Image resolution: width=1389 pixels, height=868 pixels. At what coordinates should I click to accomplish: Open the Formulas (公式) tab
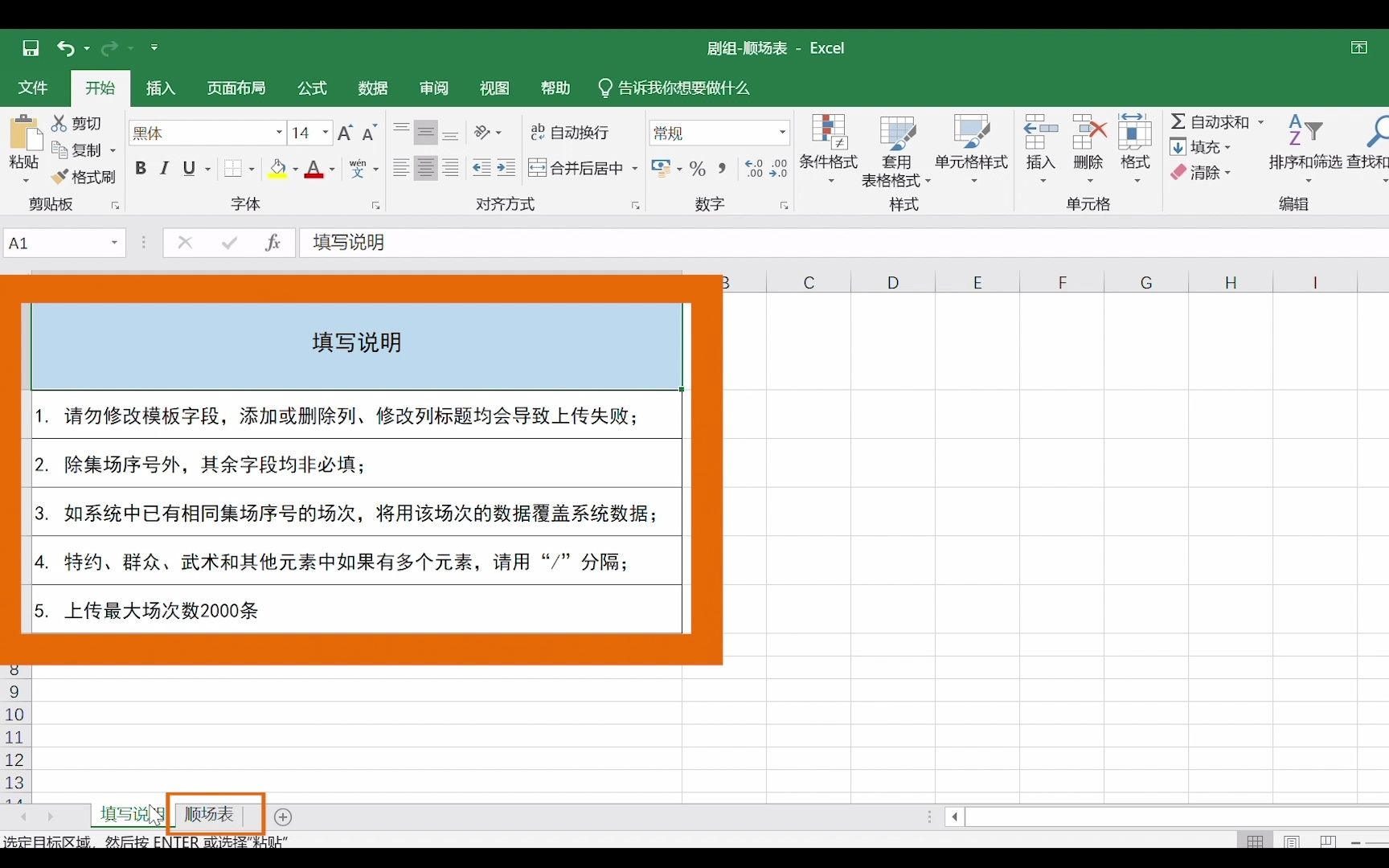coord(312,88)
